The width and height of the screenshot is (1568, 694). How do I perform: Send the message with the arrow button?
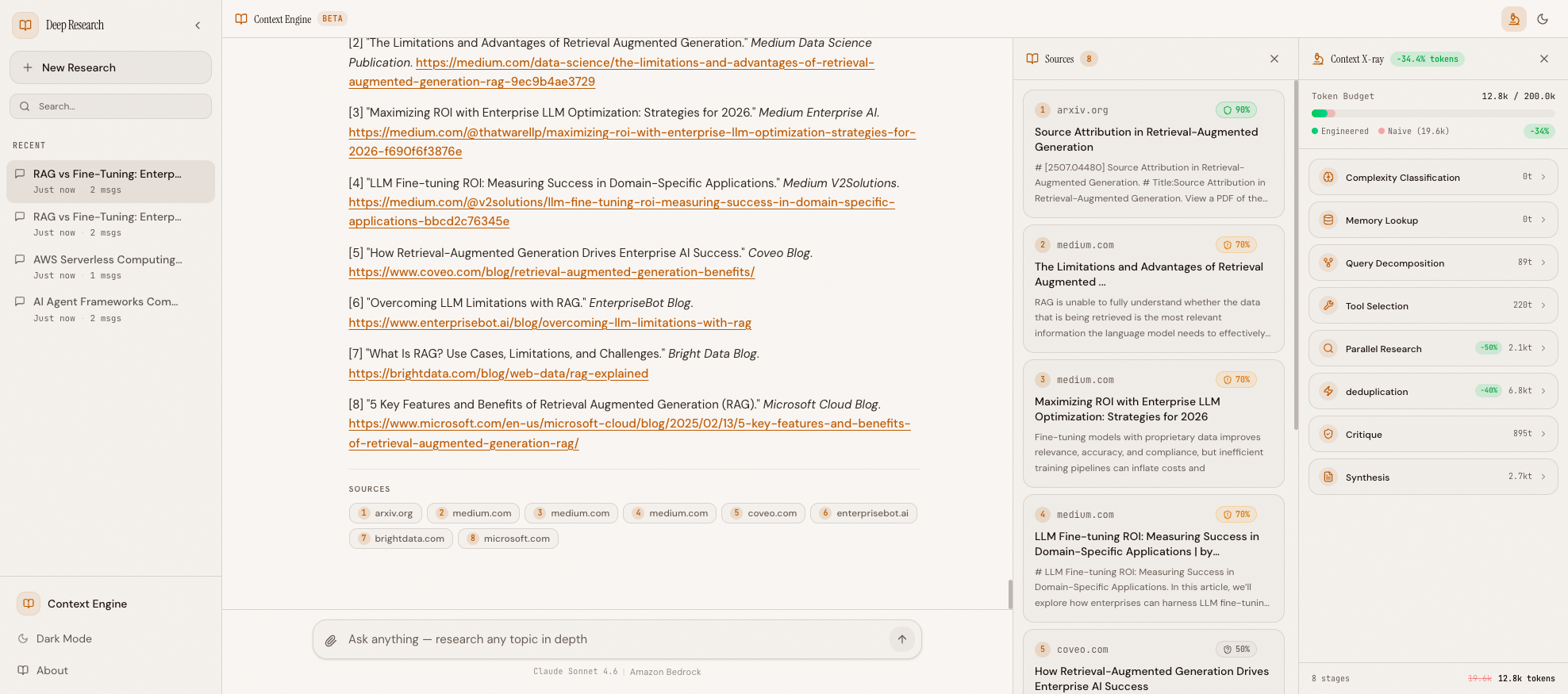pyautogui.click(x=902, y=639)
